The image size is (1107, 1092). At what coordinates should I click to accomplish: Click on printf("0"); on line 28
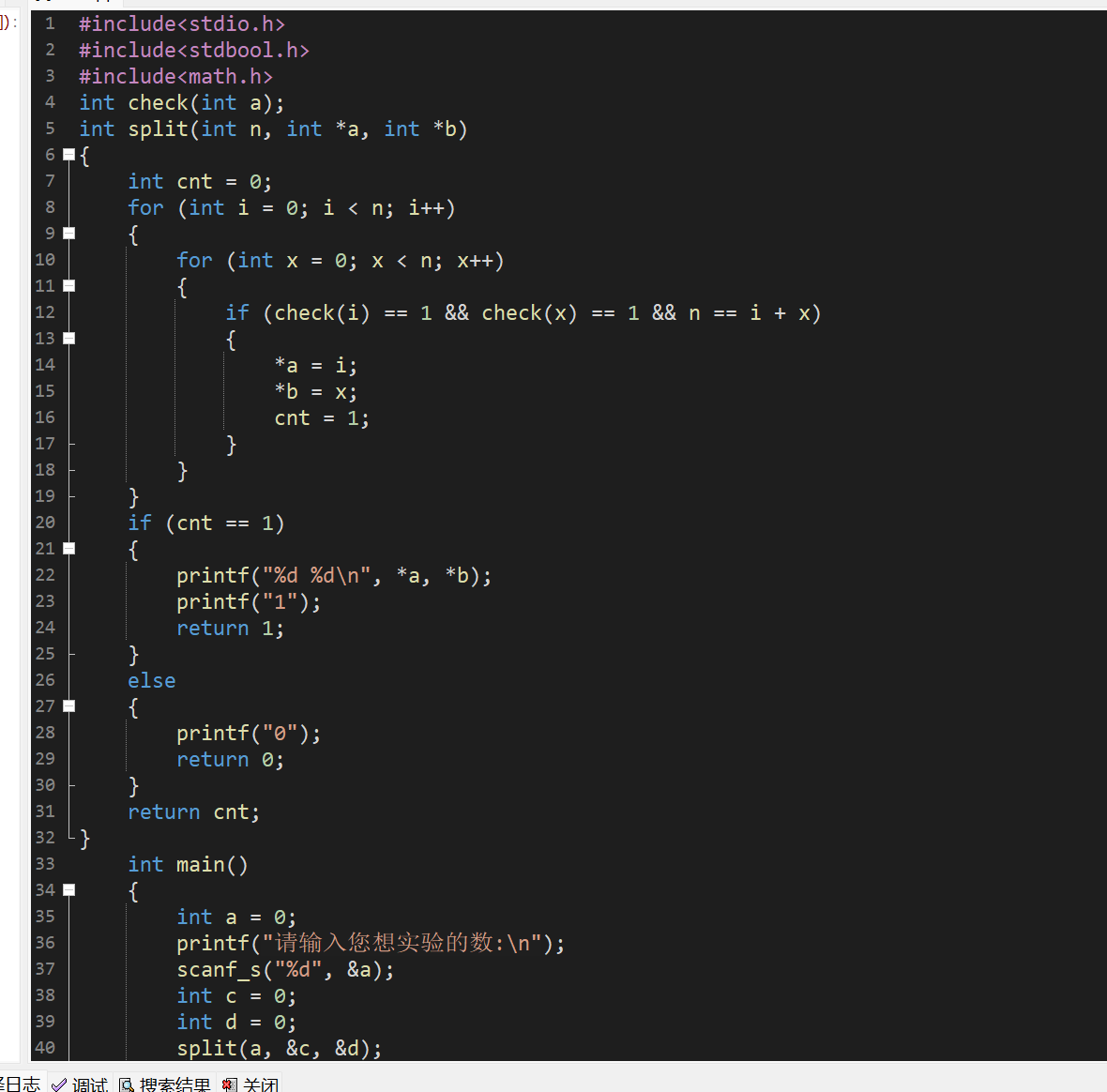point(249,734)
